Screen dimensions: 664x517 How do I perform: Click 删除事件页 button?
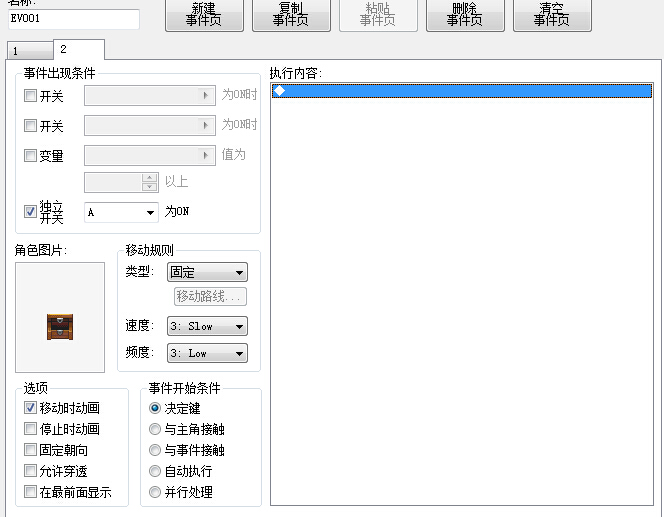[465, 15]
